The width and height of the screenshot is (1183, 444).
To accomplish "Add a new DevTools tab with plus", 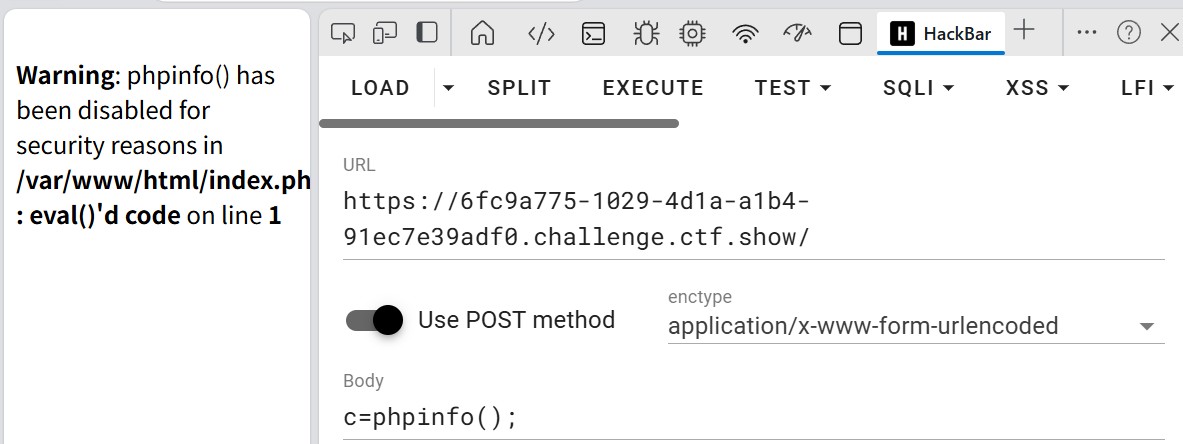I will click(x=1023, y=31).
